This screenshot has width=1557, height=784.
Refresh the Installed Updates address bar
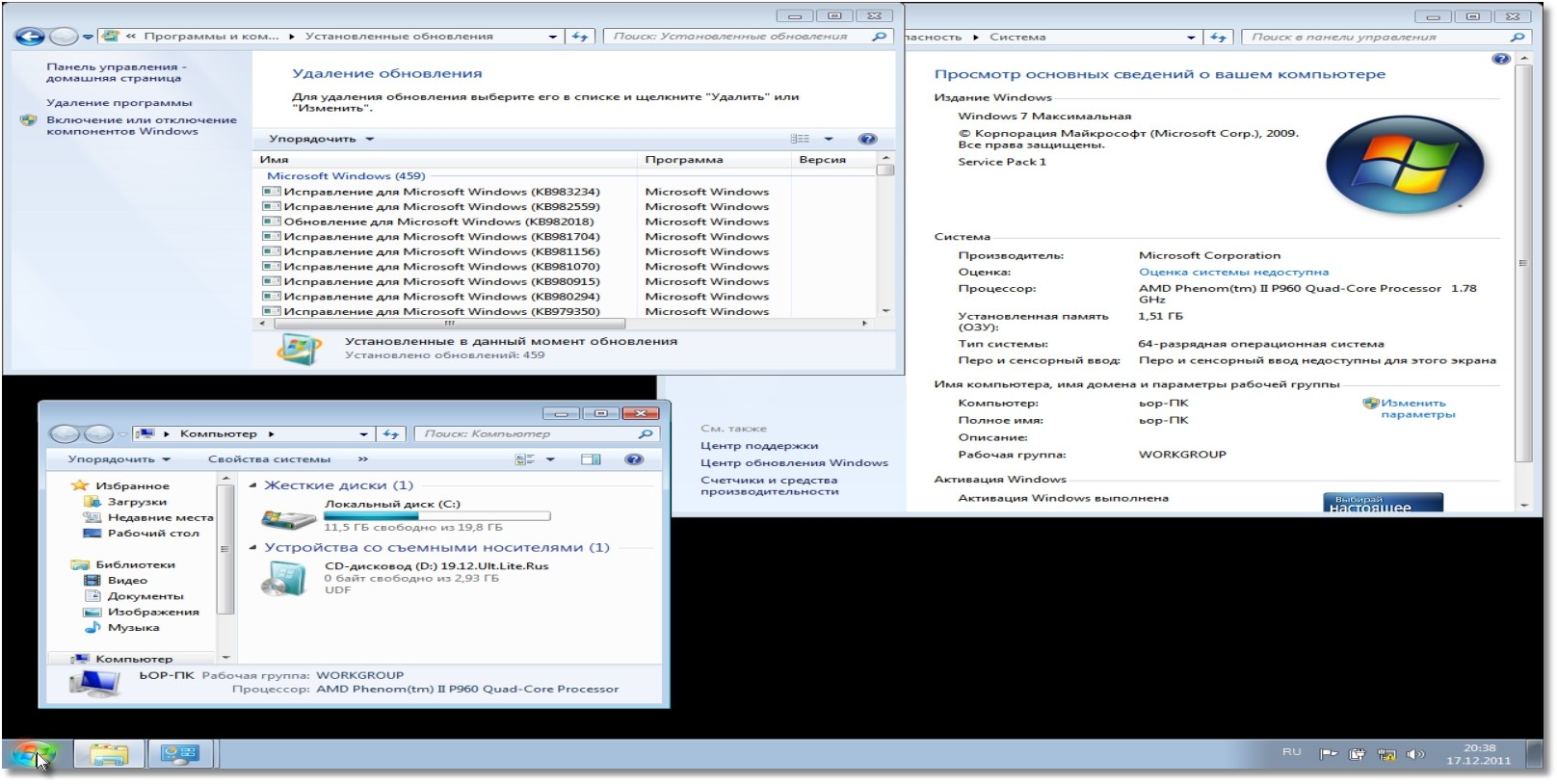[580, 37]
